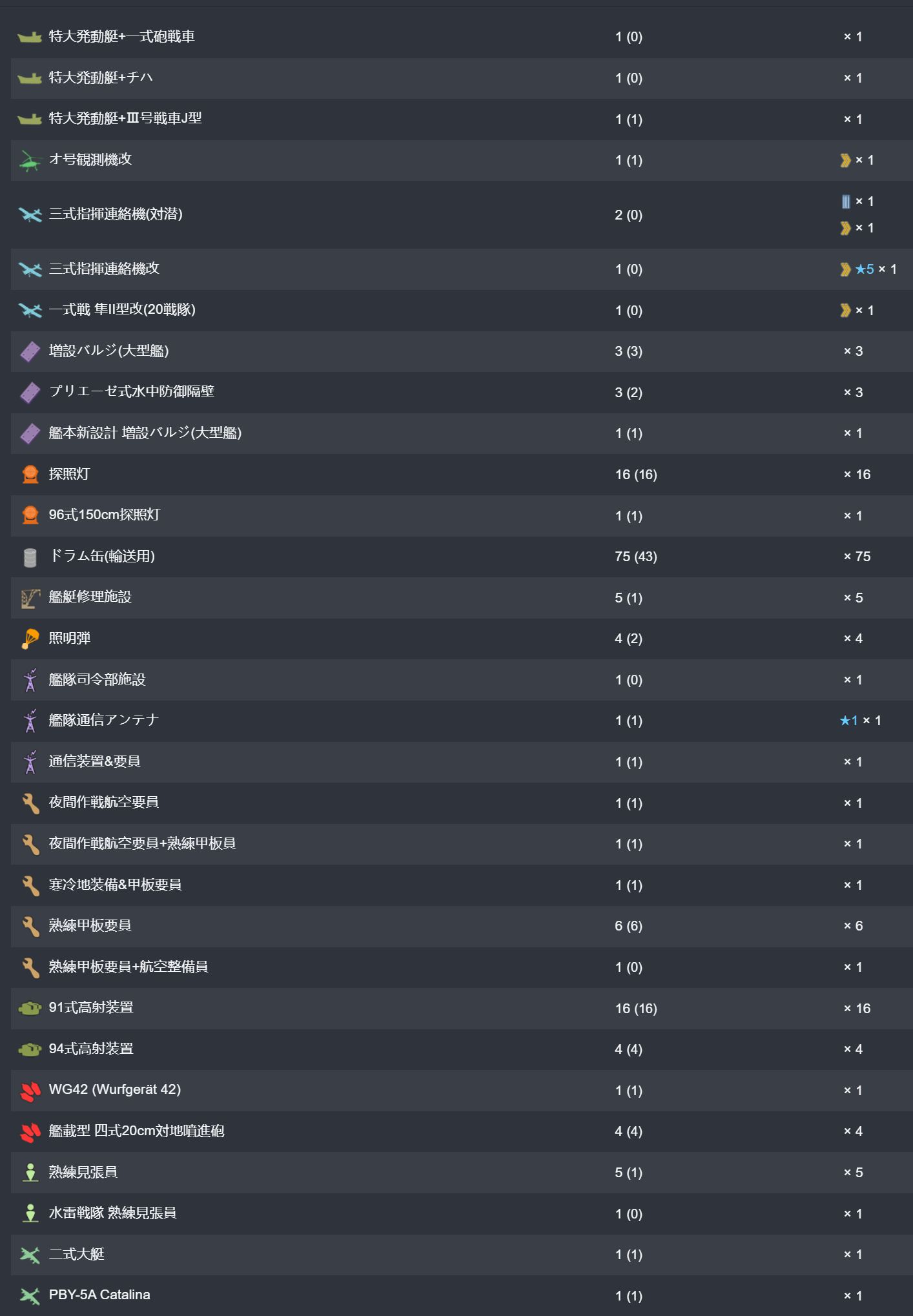Click the ★5 improvement label for 三式指揮連絡機改
Viewport: 913px width, 1316px height.
865,269
